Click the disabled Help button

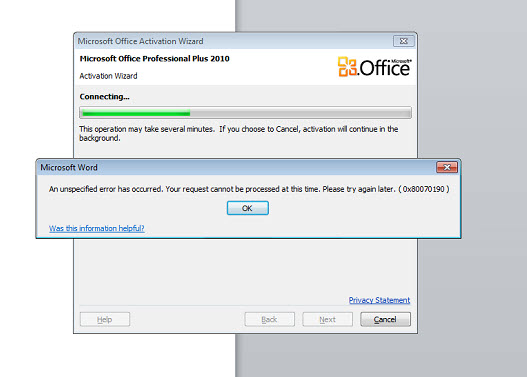(x=105, y=319)
